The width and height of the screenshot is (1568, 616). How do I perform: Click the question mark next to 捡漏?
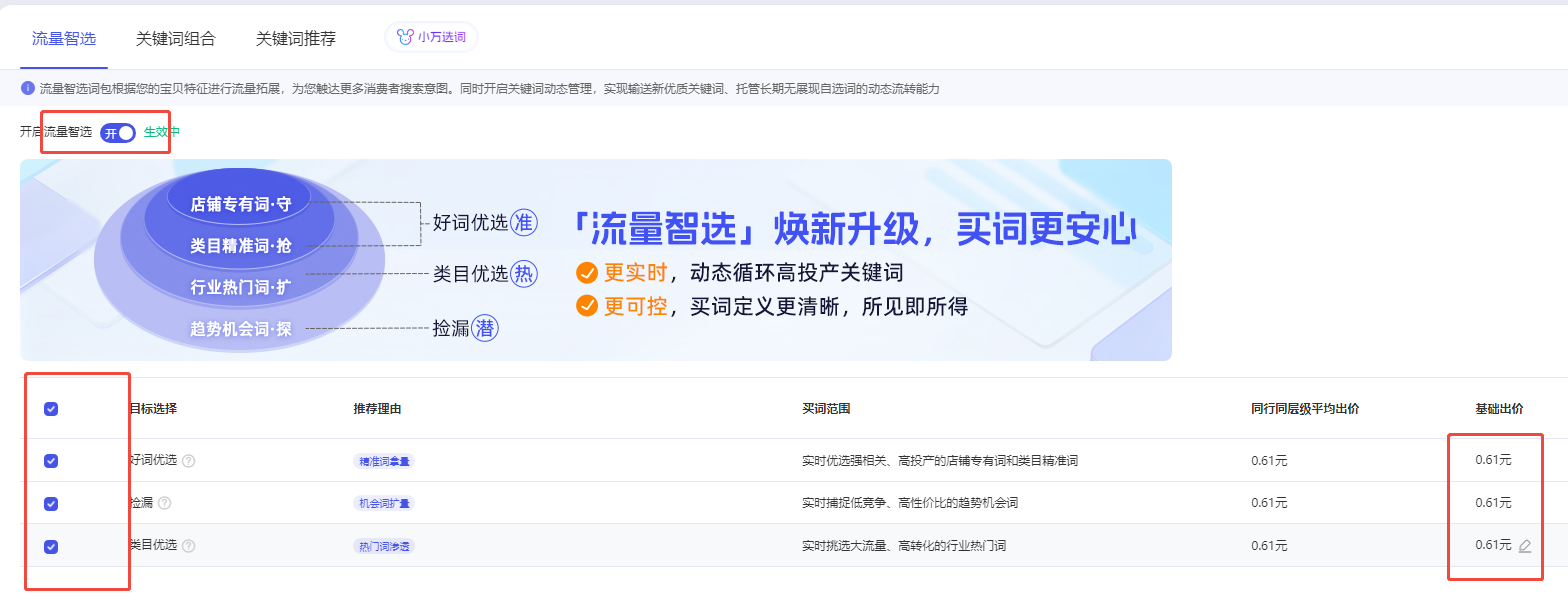pos(165,503)
